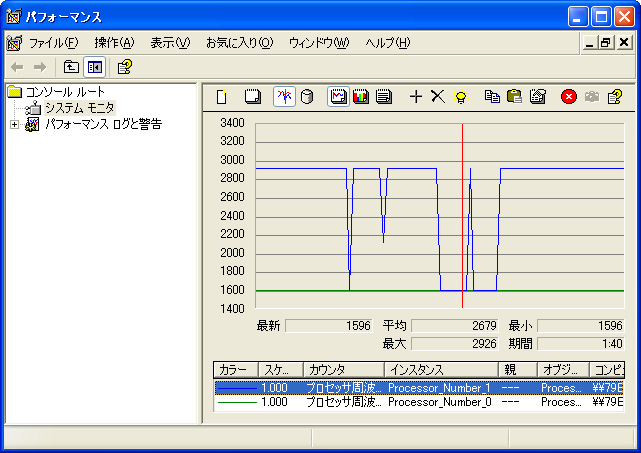Click the Clear Display icon
Image resolution: width=641 pixels, height=453 pixels.
click(x=253, y=97)
